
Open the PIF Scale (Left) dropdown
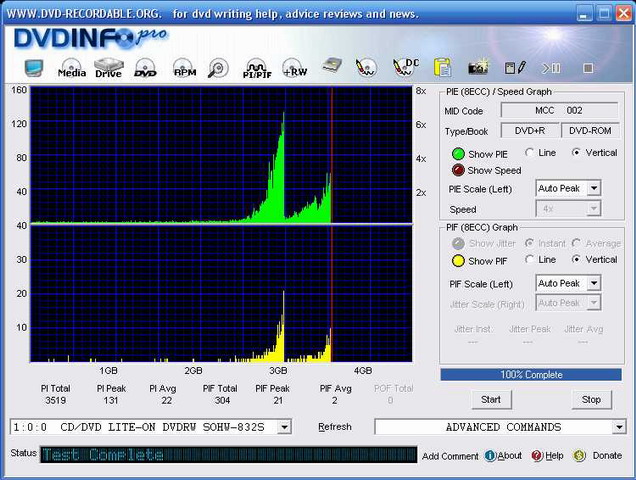[568, 283]
